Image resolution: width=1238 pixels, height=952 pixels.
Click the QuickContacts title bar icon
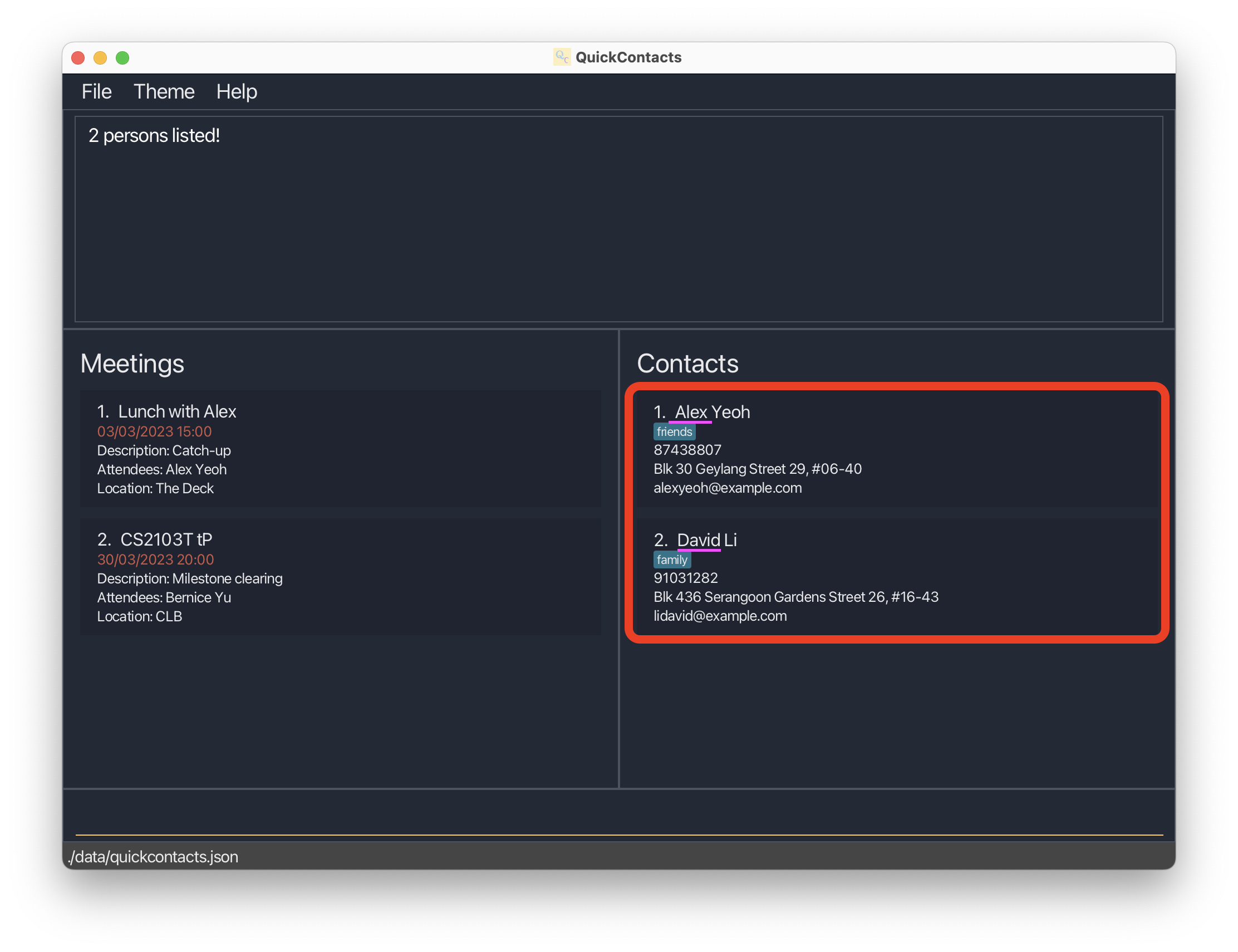click(561, 57)
